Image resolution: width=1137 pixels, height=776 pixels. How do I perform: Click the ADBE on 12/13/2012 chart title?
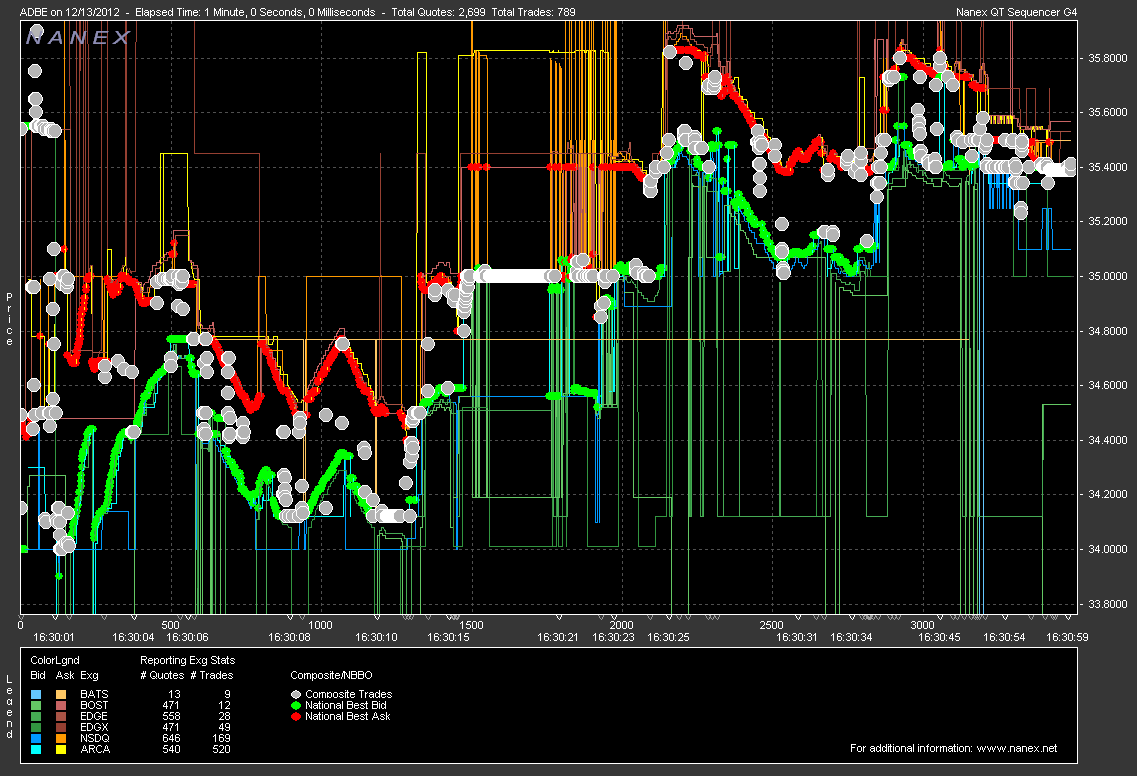(x=72, y=12)
